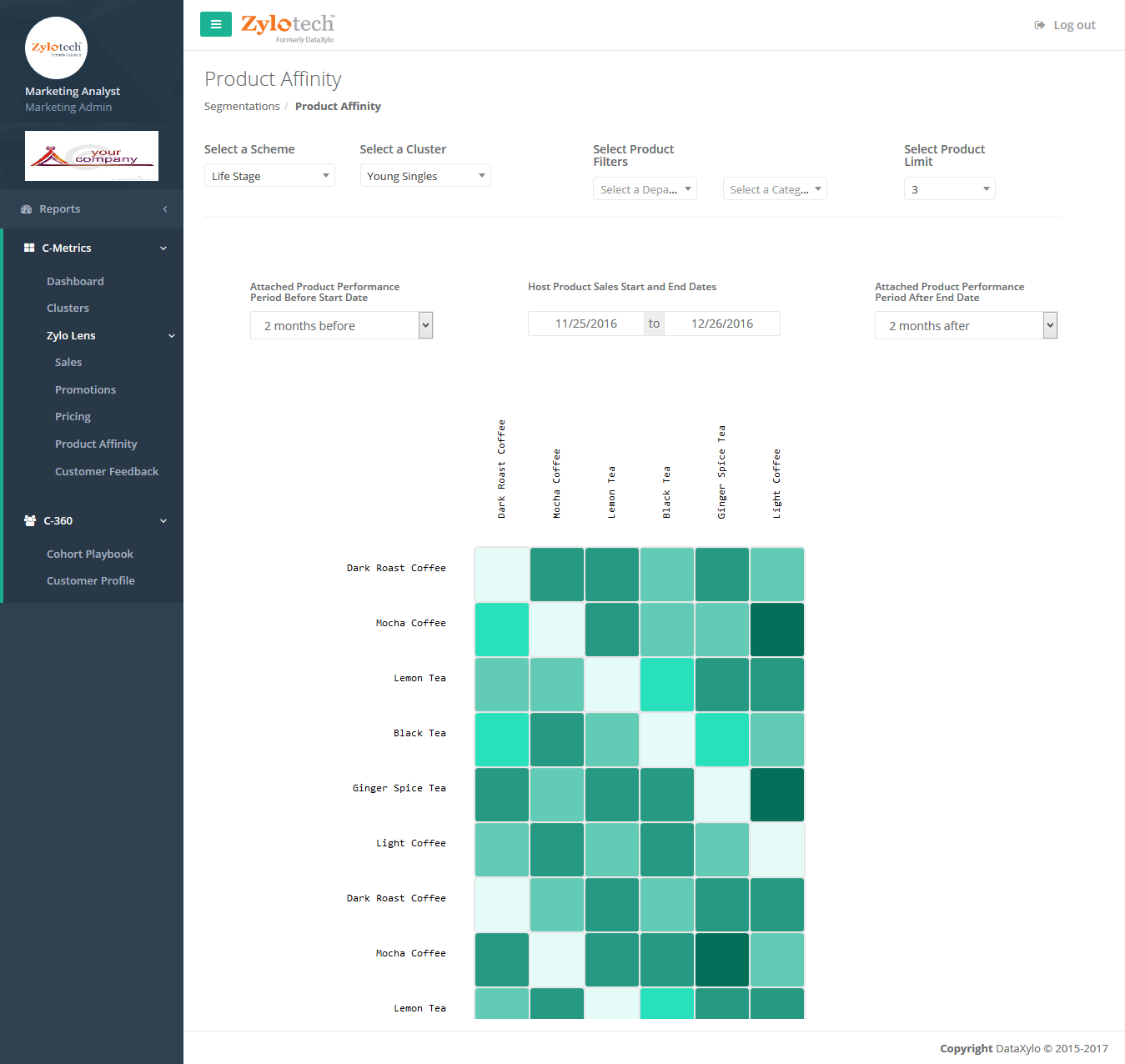
Task: Go to Customer Feedback in sidebar
Action: click(107, 471)
